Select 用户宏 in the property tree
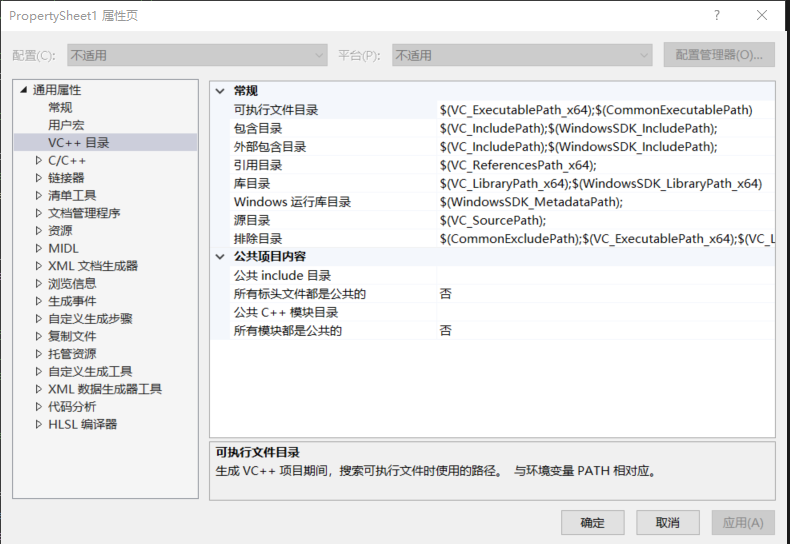The width and height of the screenshot is (790, 544). (66, 125)
